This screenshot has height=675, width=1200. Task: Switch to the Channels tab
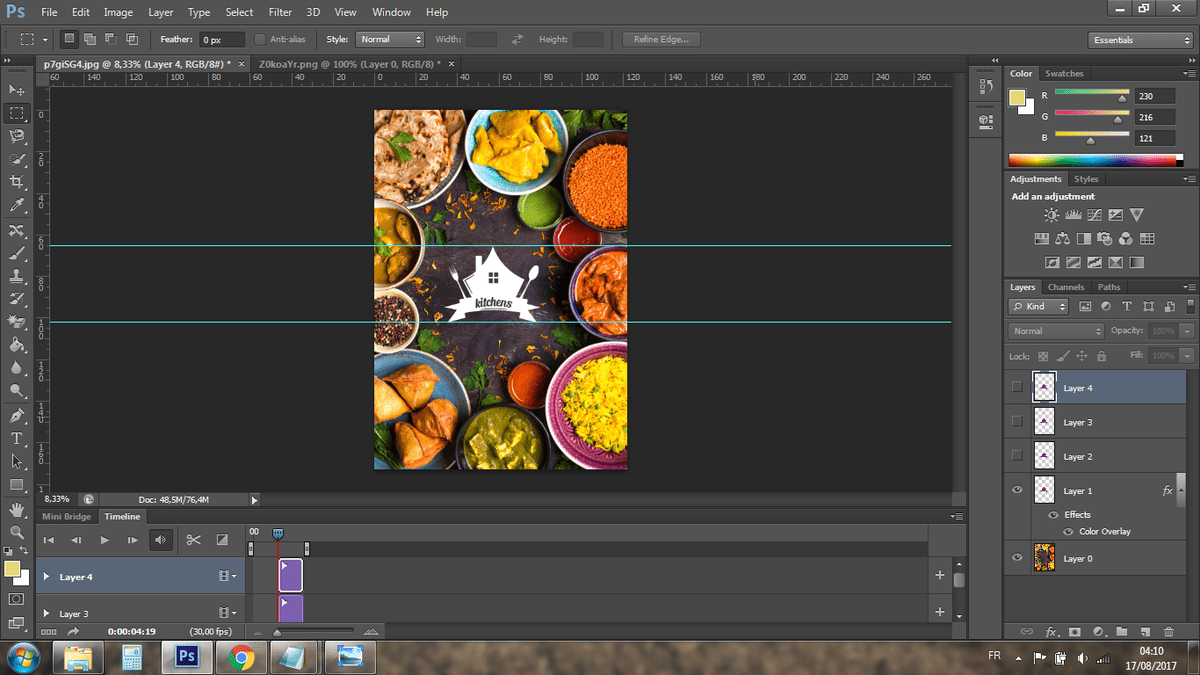pos(1066,287)
